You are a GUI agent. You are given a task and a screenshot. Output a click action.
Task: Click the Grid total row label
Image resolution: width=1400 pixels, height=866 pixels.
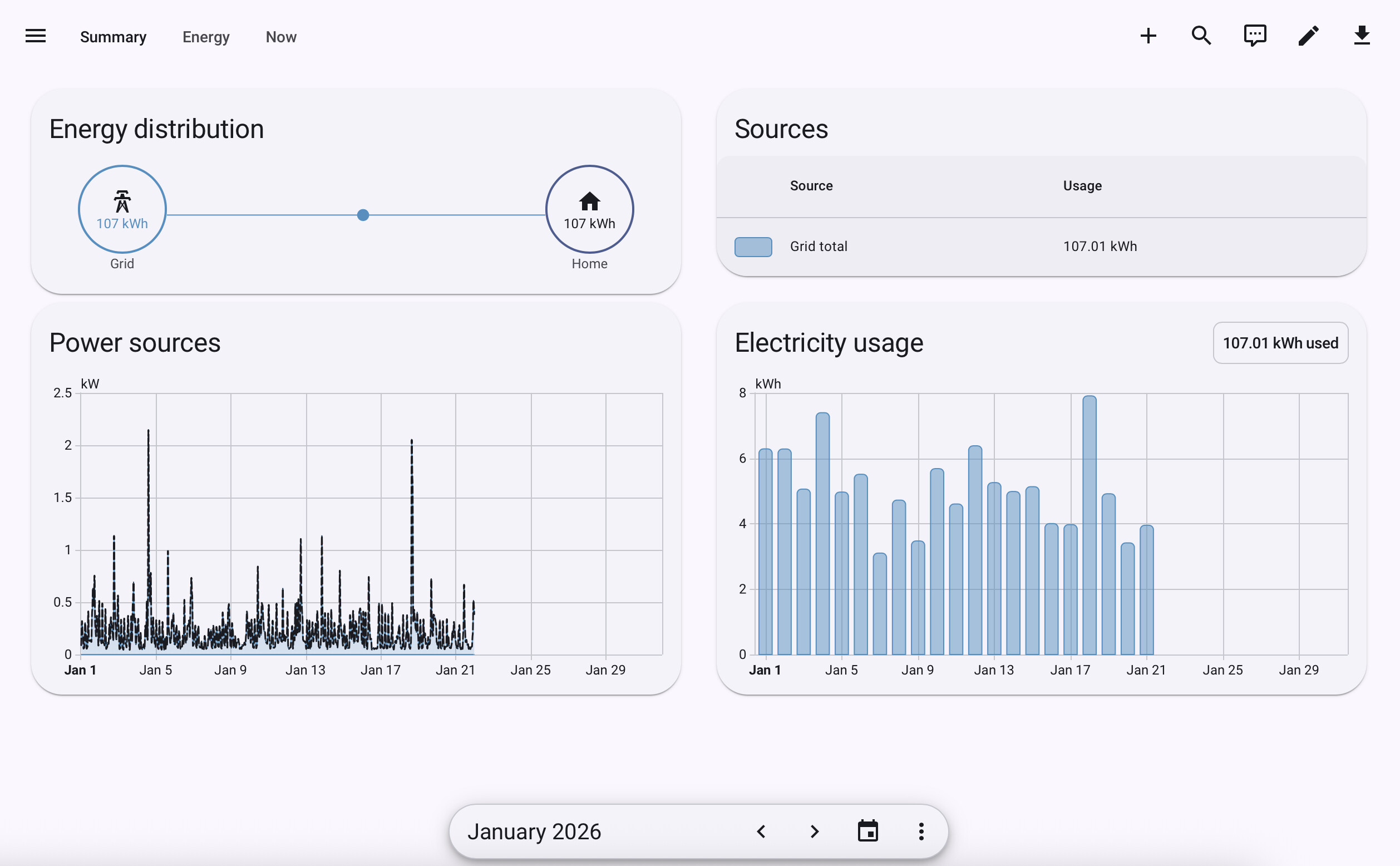818,247
